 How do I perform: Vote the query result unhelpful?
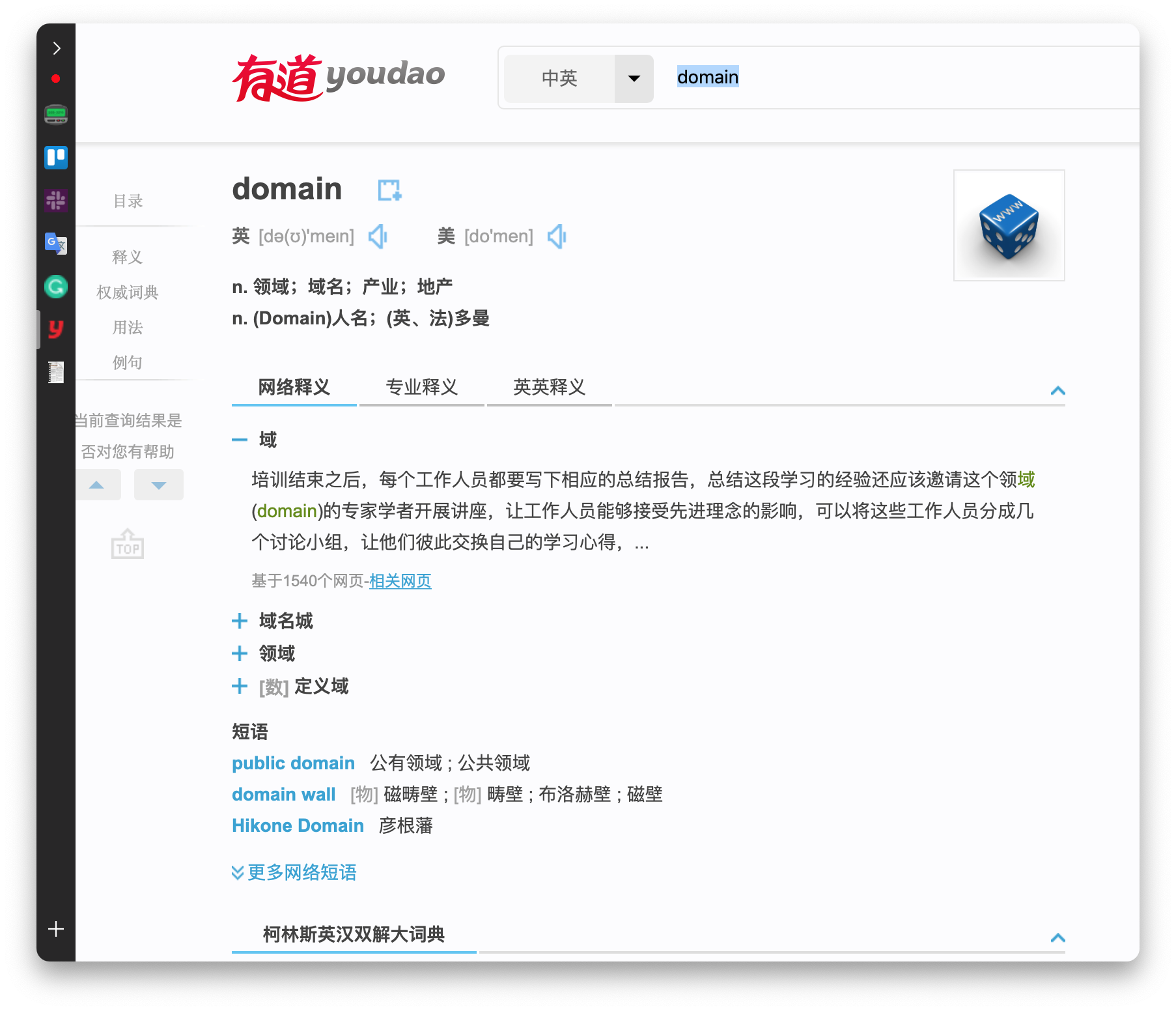click(x=158, y=485)
